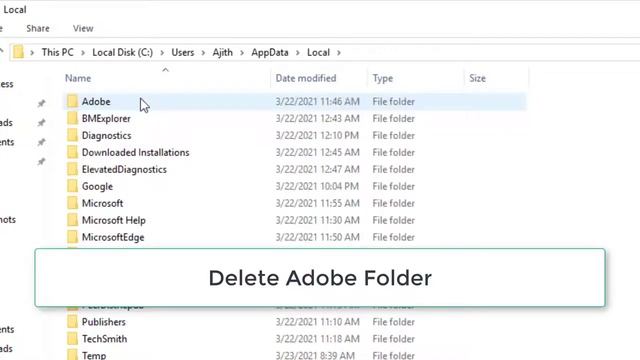
Task: Sort by Date modified column header
Action: pyautogui.click(x=306, y=78)
